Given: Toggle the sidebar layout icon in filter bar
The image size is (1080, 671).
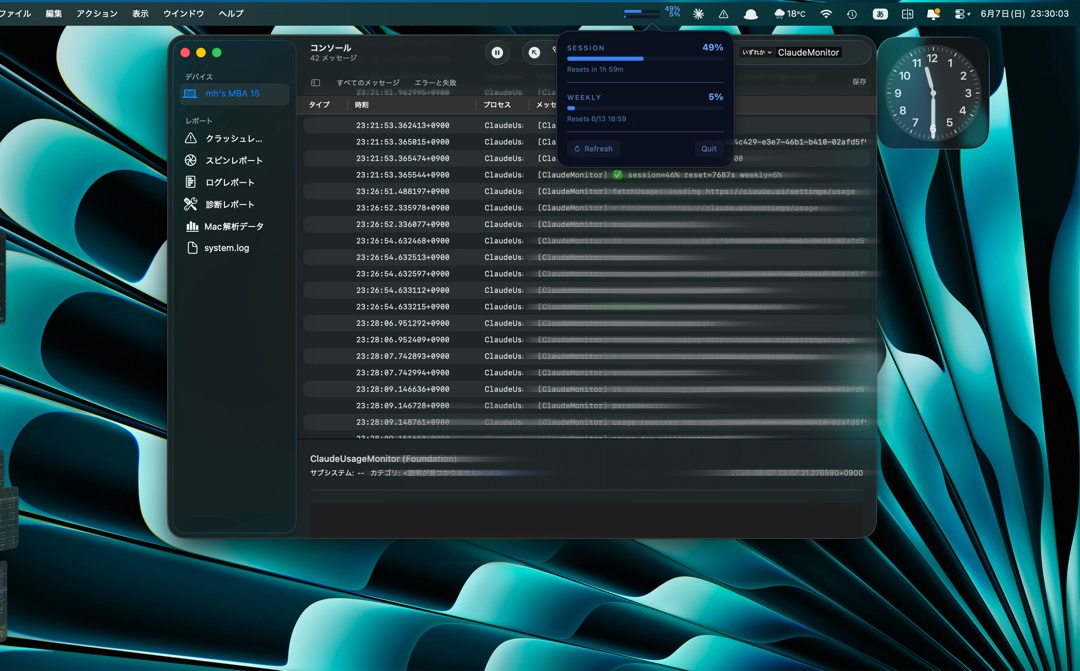Looking at the screenshot, I should (315, 83).
